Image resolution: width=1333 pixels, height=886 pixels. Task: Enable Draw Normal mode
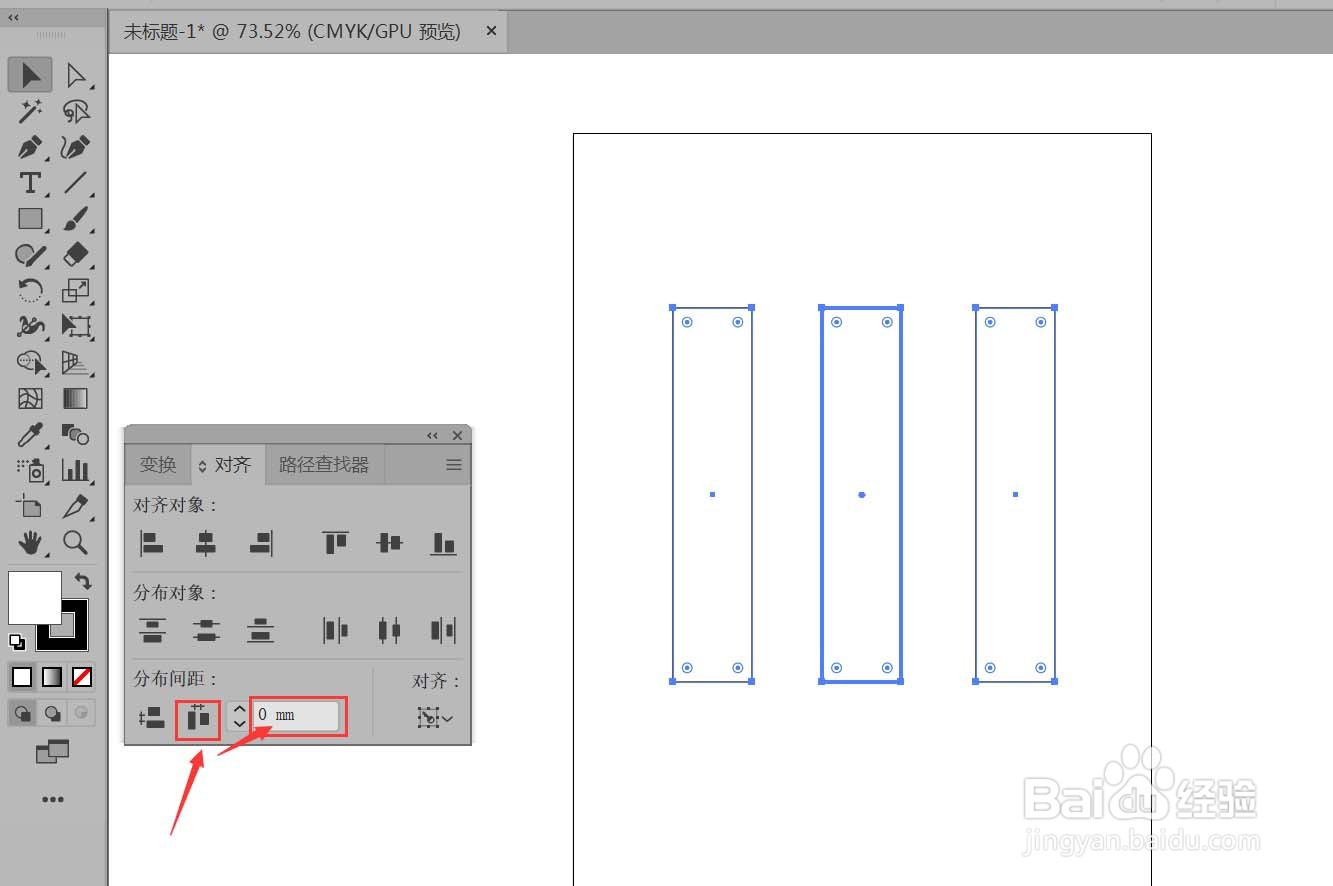pyautogui.click(x=22, y=713)
